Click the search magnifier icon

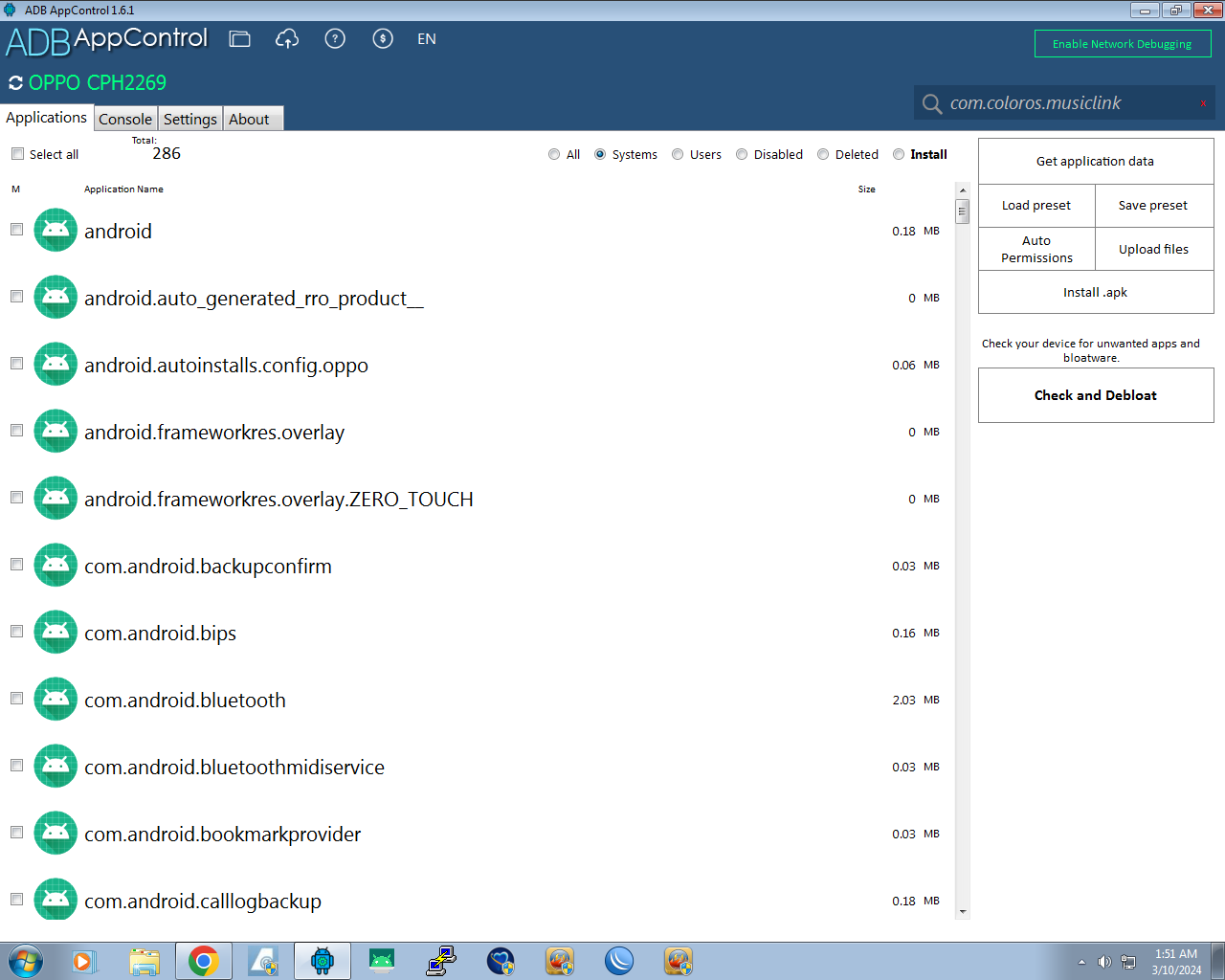[932, 103]
